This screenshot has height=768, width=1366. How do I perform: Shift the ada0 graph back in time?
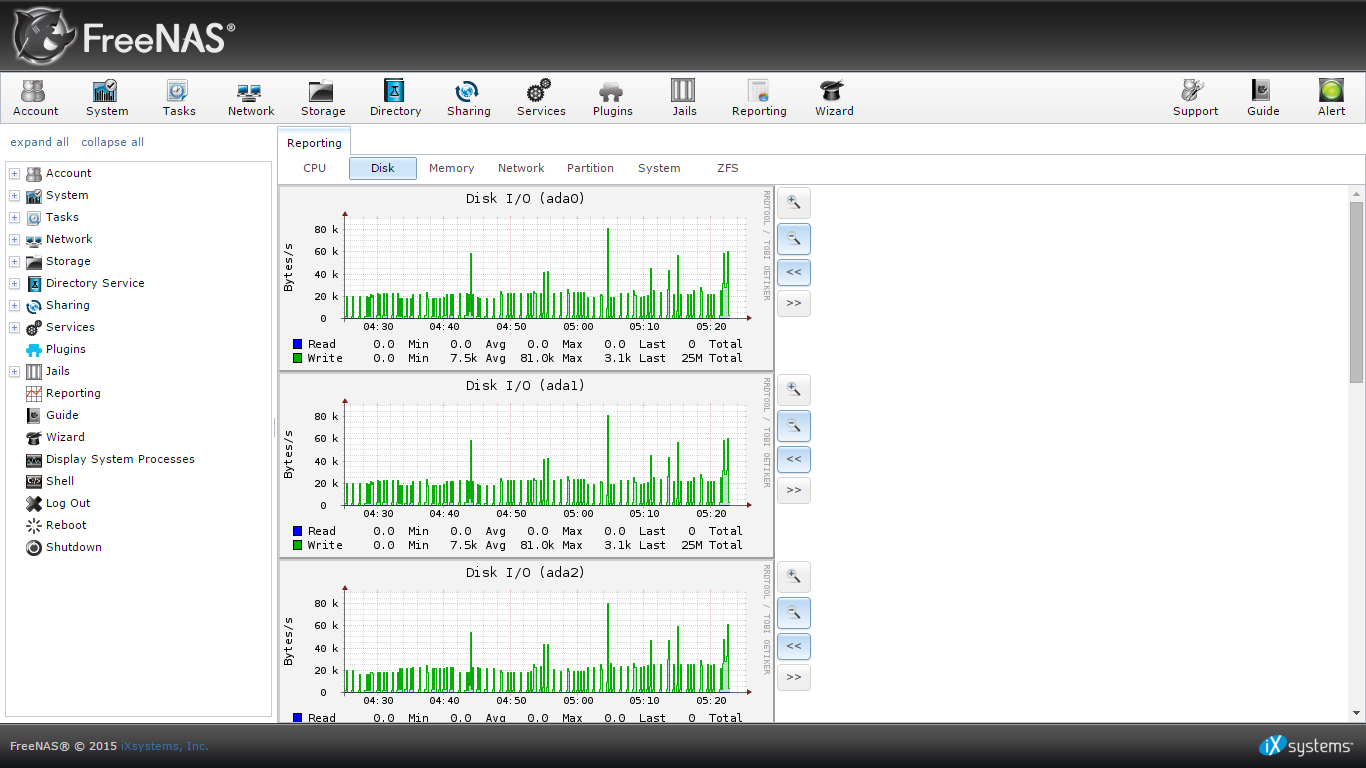coord(794,272)
